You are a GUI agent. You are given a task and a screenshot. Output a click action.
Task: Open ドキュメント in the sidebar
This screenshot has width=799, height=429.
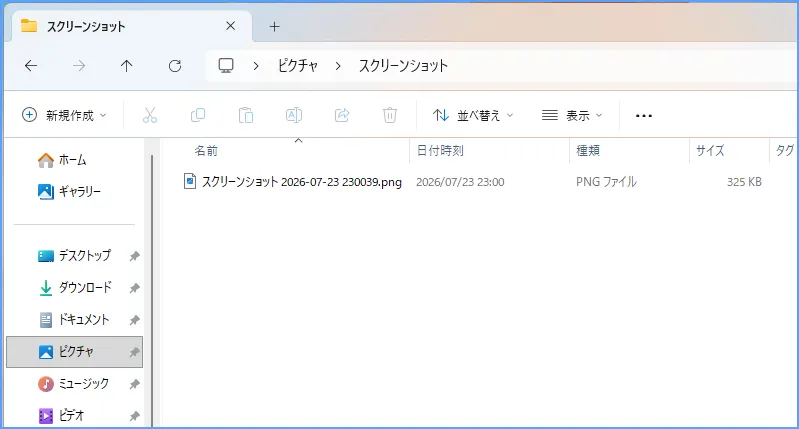tap(74, 319)
